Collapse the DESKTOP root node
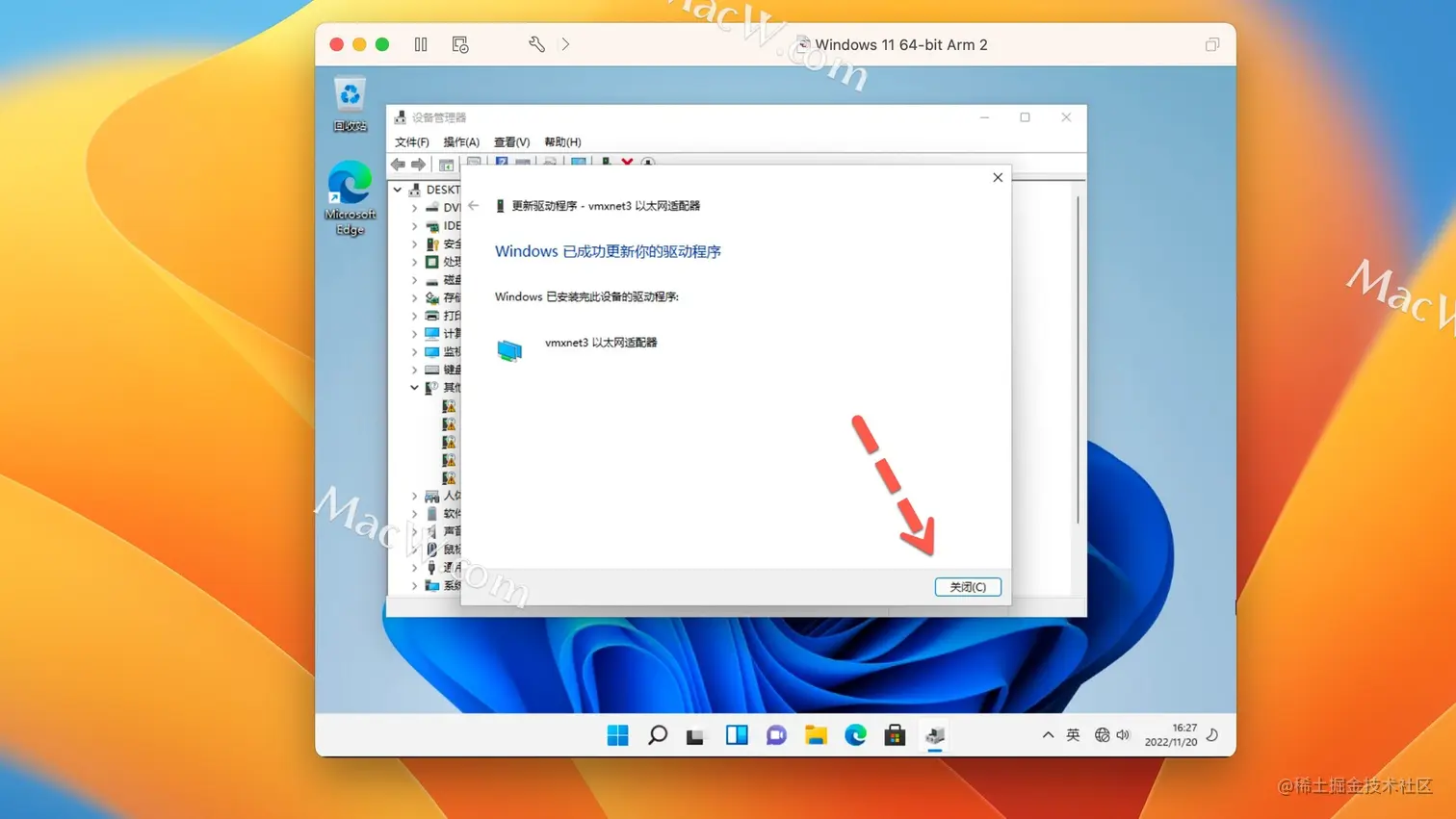The width and height of the screenshot is (1456, 819). (398, 190)
